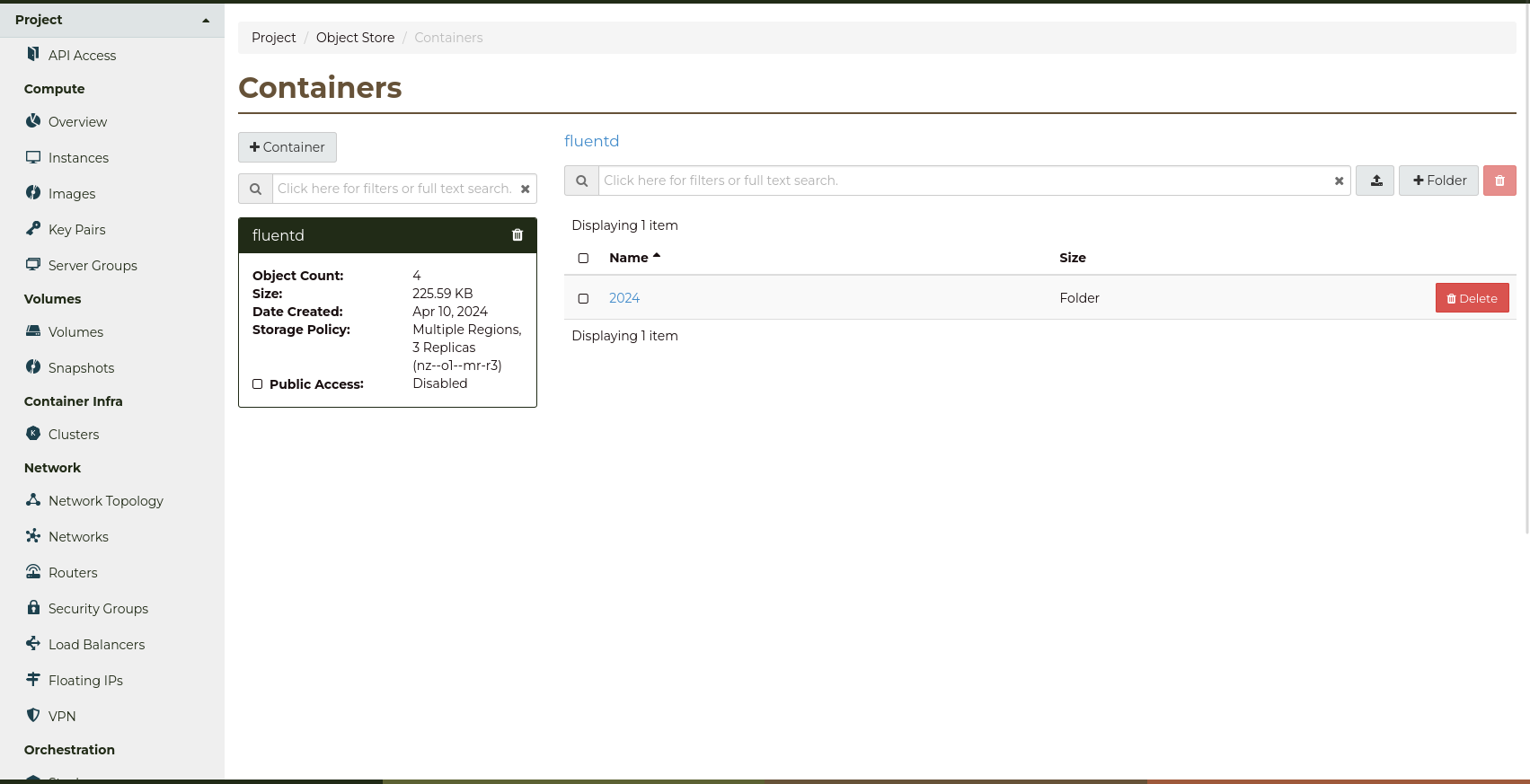Image resolution: width=1530 pixels, height=784 pixels.
Task: Click the Overview pie chart icon
Action: (x=33, y=120)
